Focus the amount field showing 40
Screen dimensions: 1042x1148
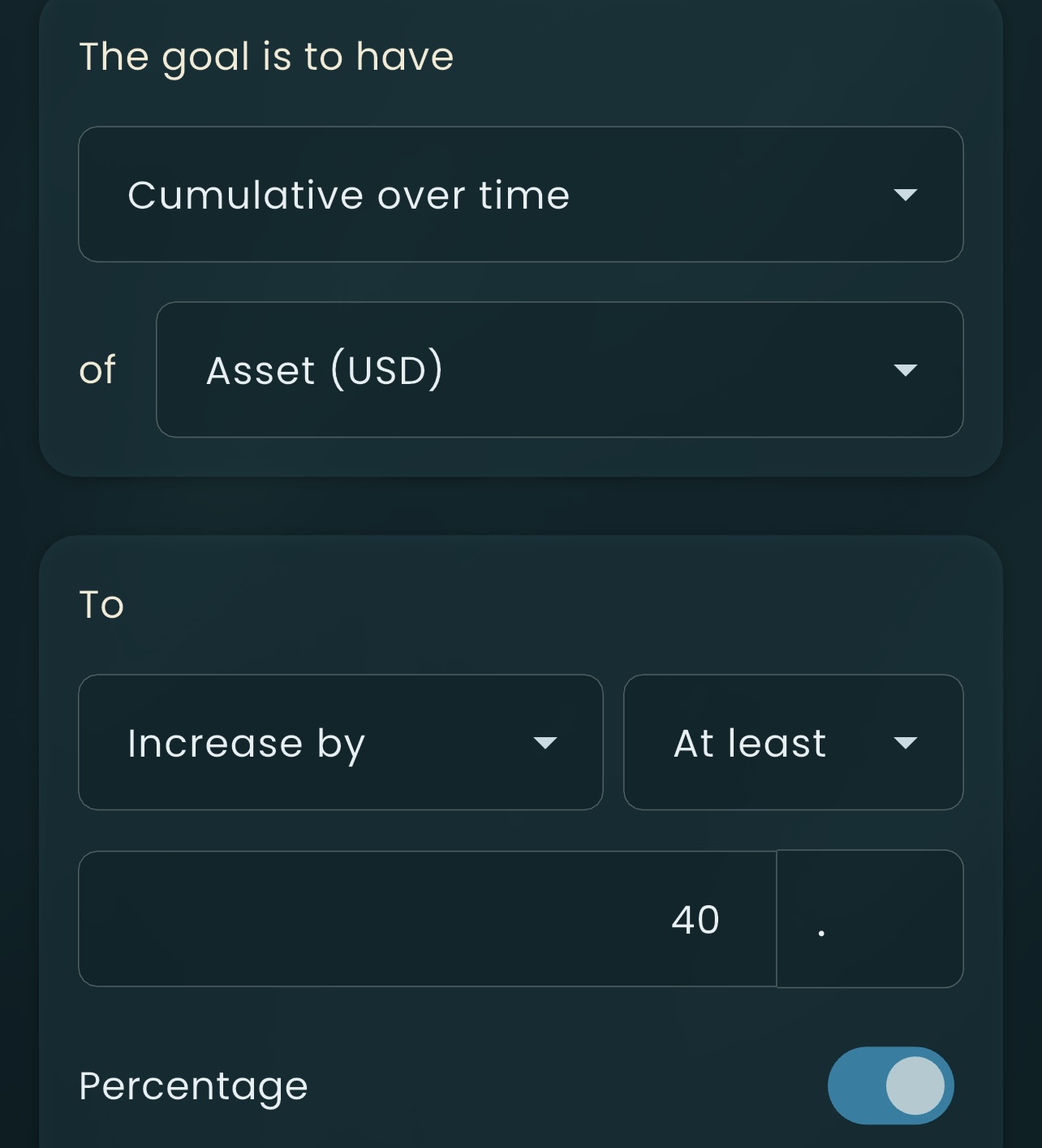coord(427,919)
